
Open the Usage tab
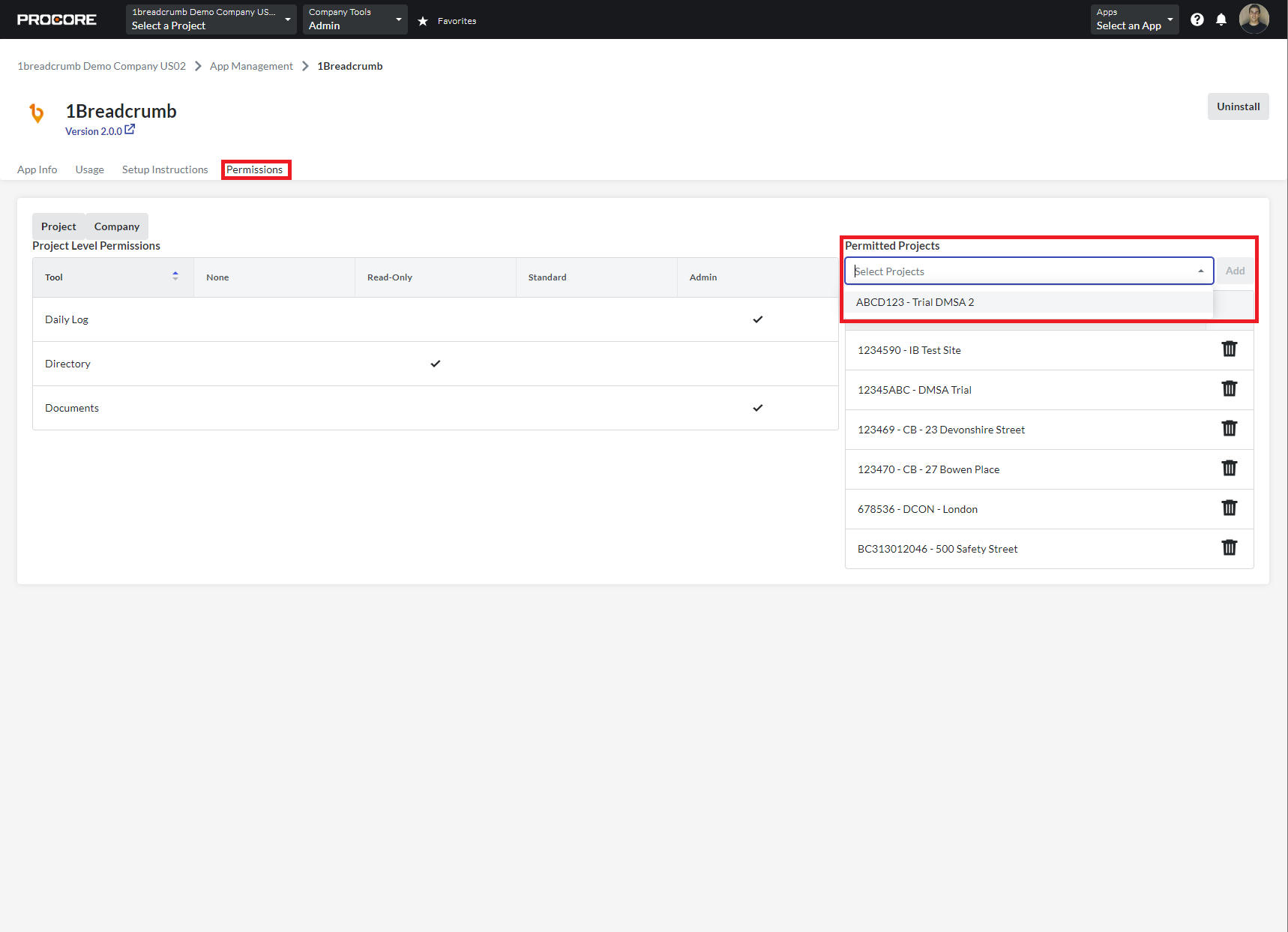coord(89,169)
